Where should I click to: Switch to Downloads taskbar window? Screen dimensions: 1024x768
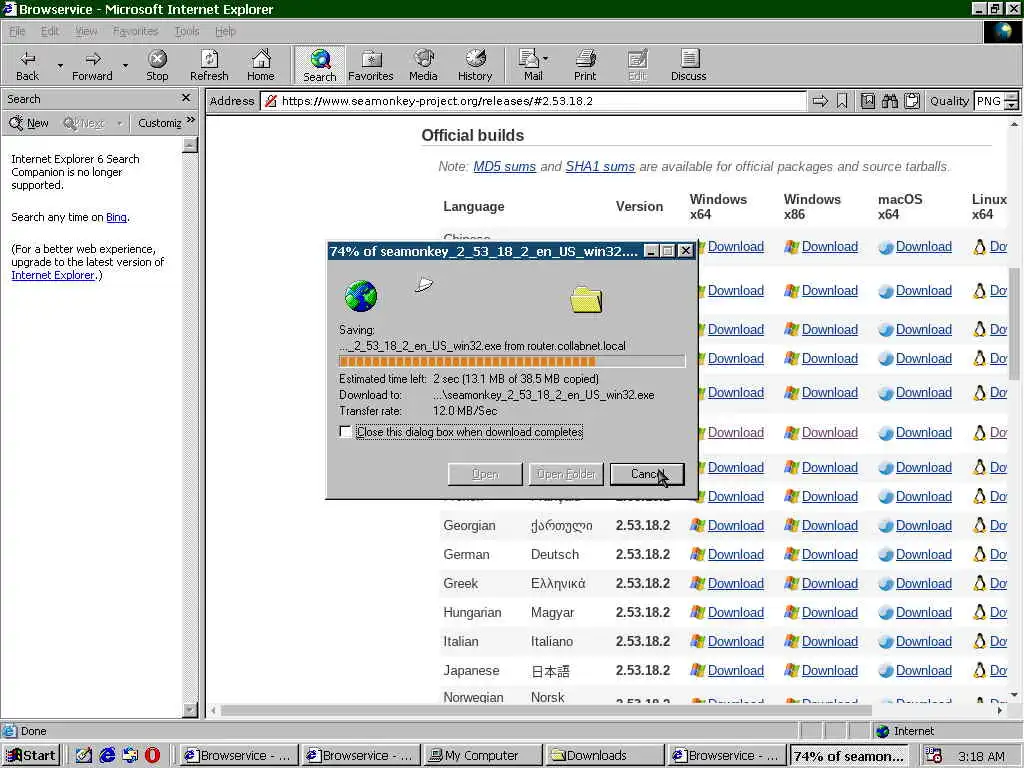(x=605, y=755)
